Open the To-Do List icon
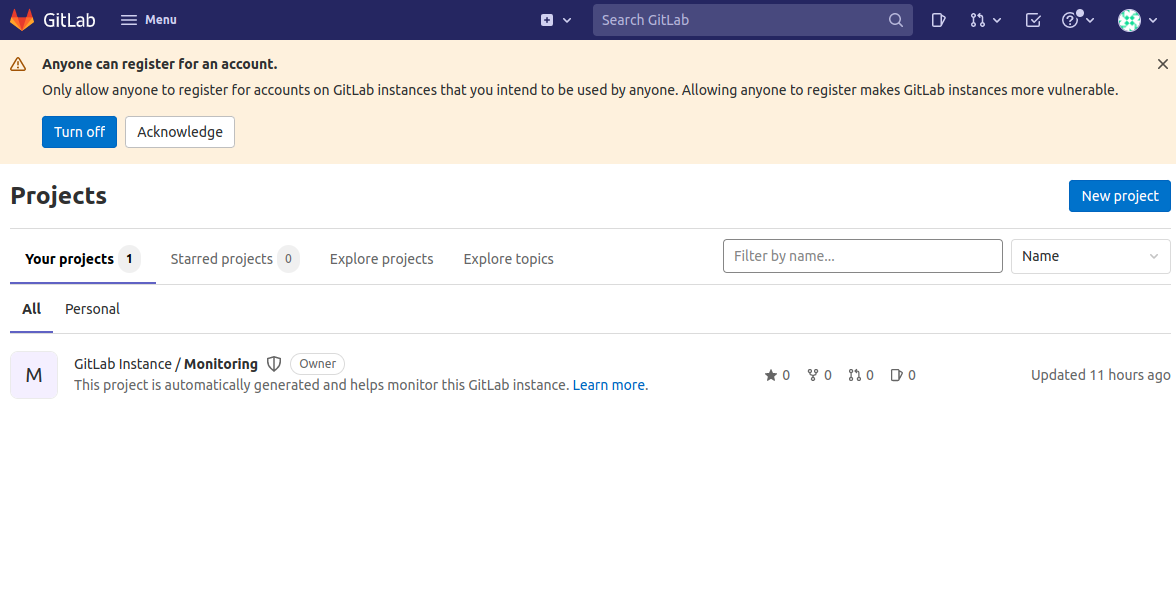 1033,20
